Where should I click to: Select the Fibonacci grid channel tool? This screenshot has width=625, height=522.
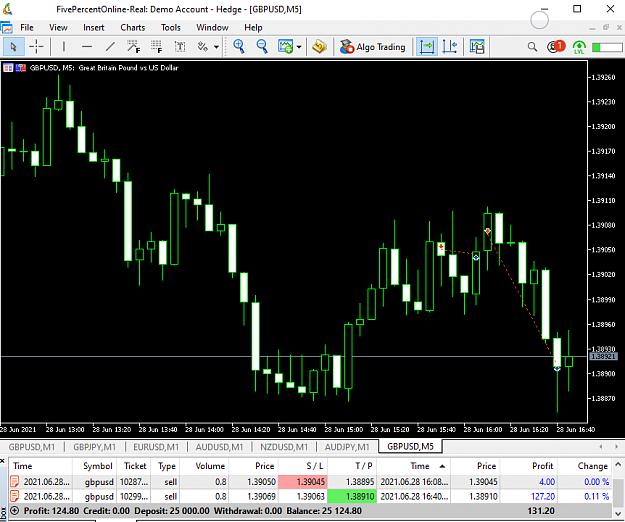157,47
